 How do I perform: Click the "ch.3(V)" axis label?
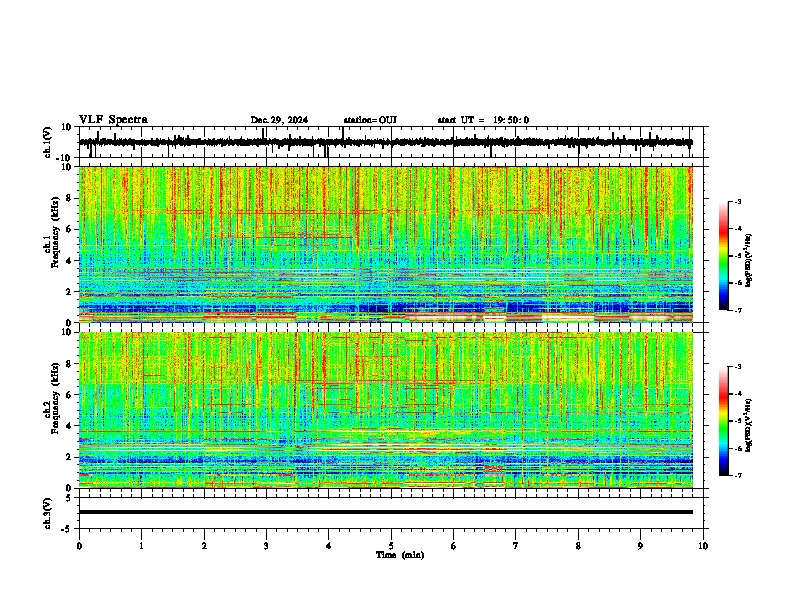point(48,513)
